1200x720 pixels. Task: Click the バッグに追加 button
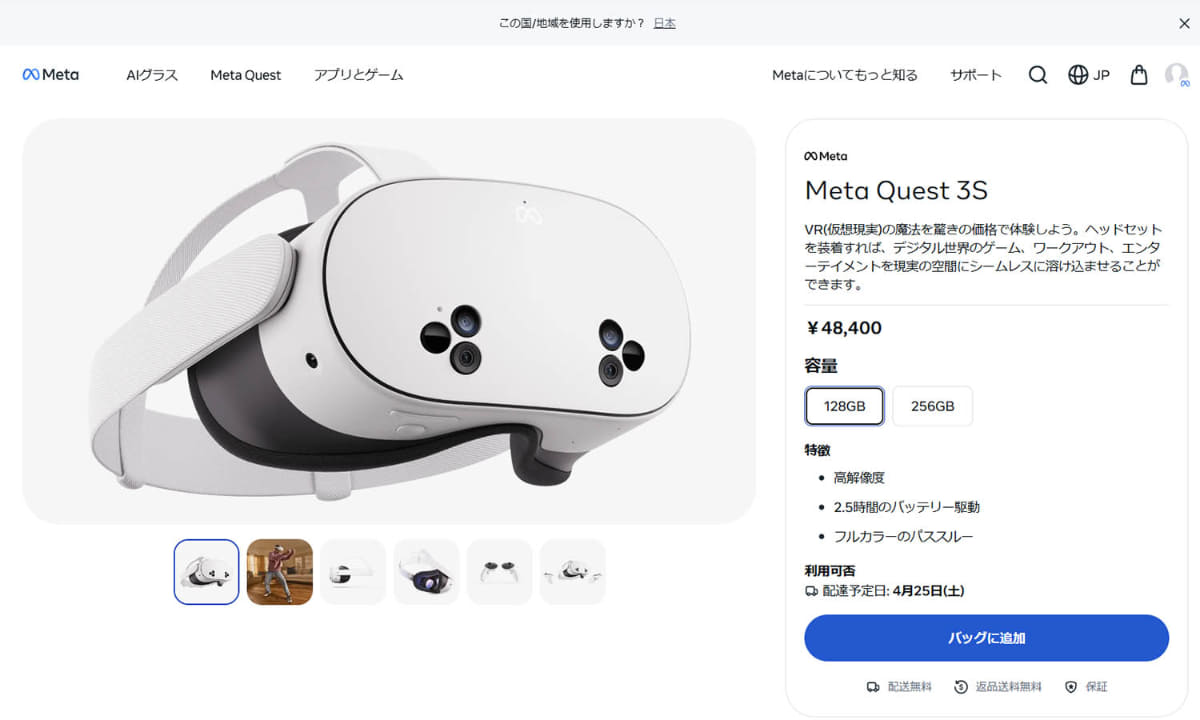pyautogui.click(x=987, y=638)
